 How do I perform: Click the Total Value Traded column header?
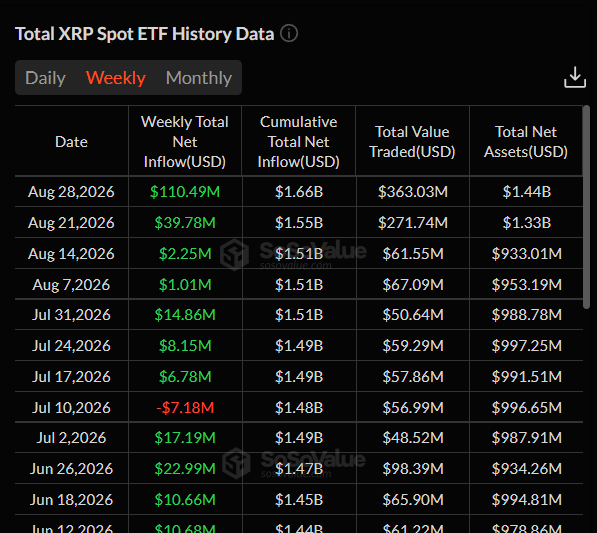[412, 142]
